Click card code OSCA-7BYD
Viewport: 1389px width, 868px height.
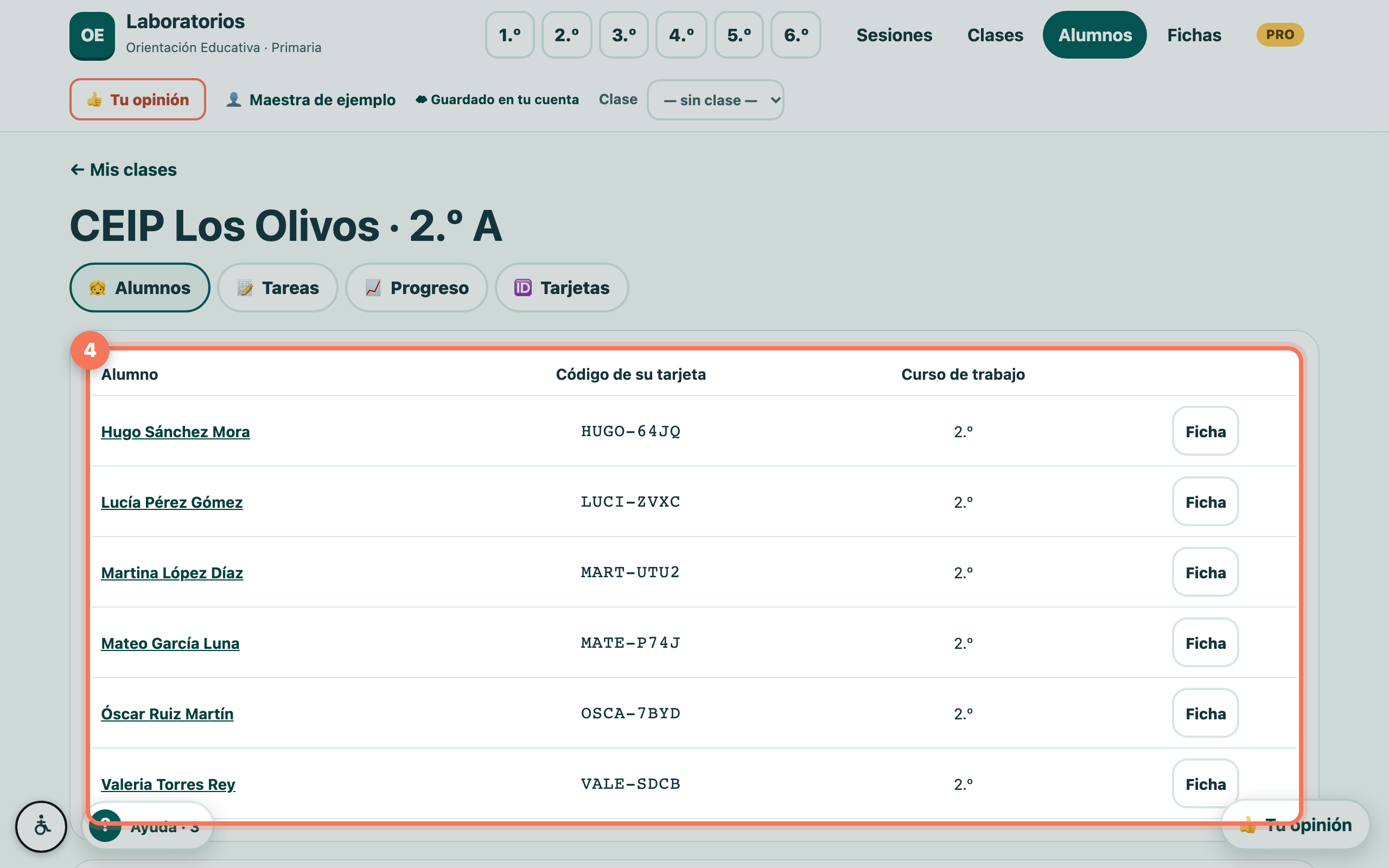(631, 713)
